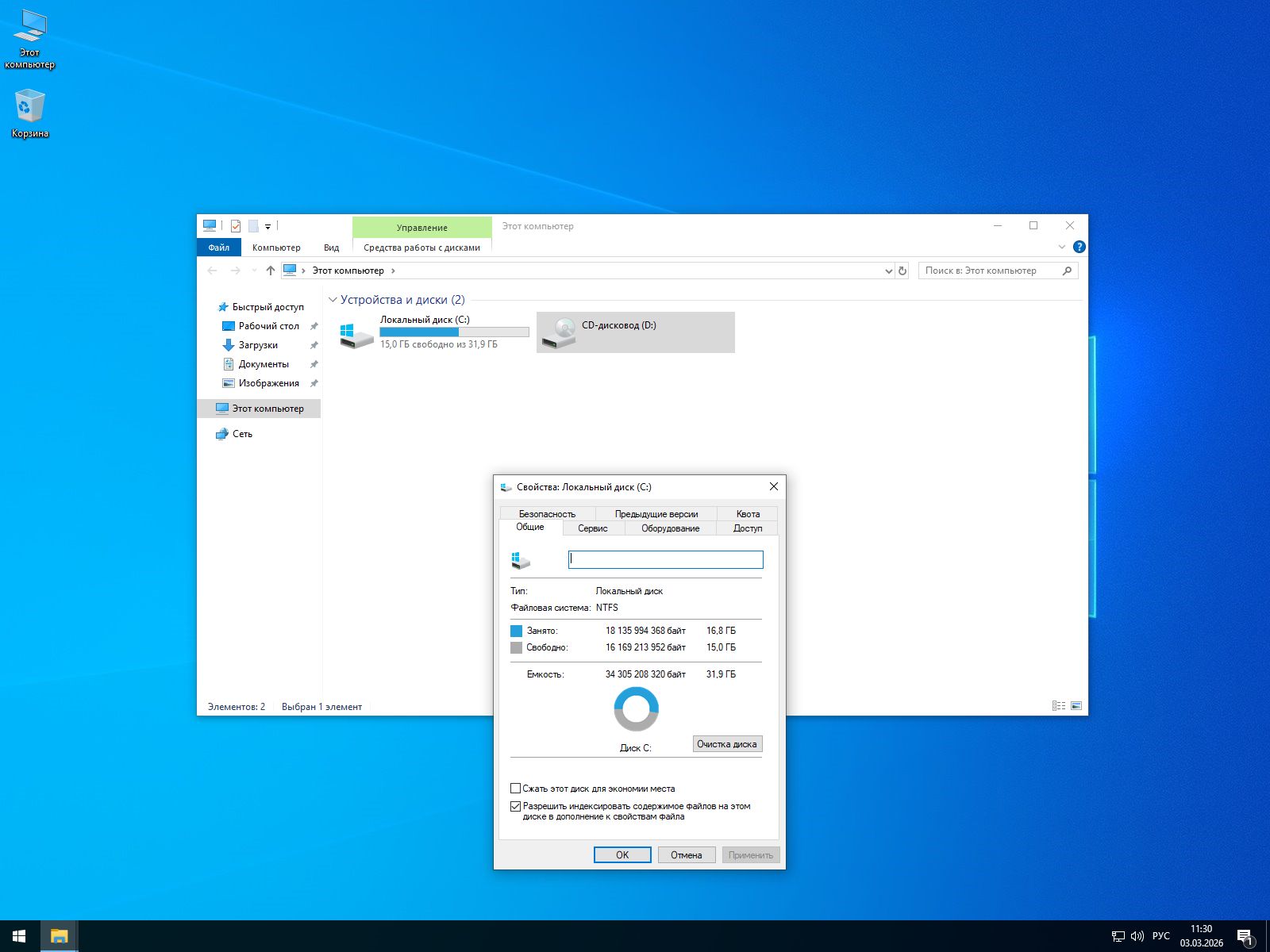Collapse the Devices and drives group

pos(333,300)
